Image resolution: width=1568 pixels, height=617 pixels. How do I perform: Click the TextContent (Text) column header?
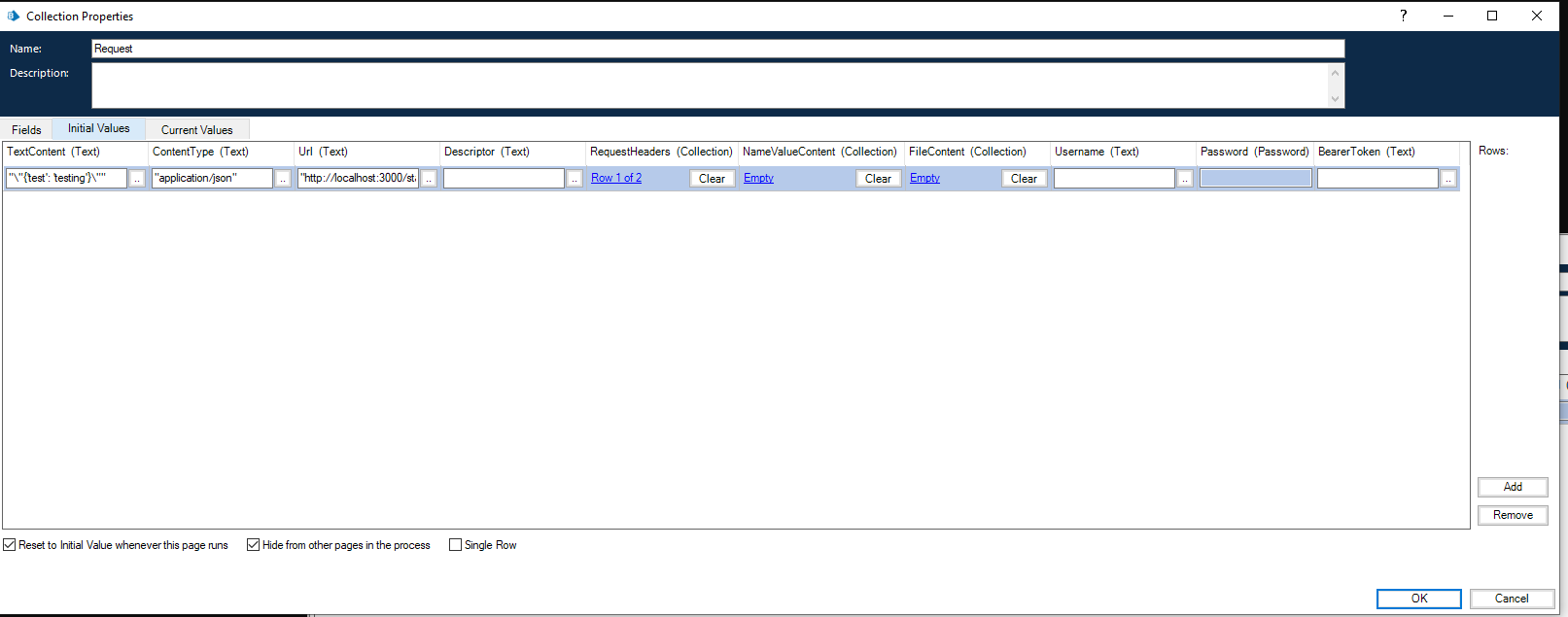coord(75,153)
